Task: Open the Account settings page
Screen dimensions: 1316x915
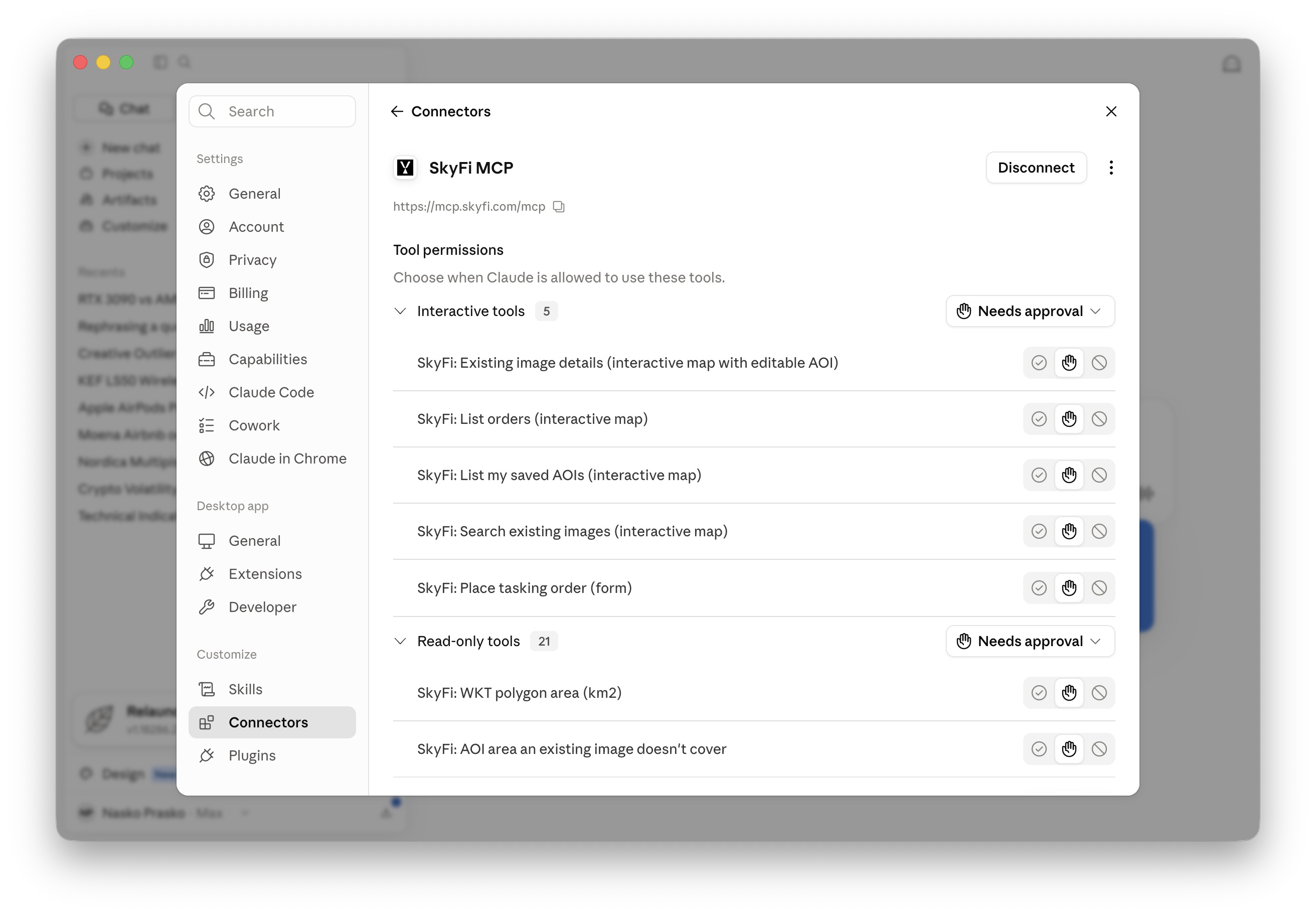Action: tap(272, 226)
